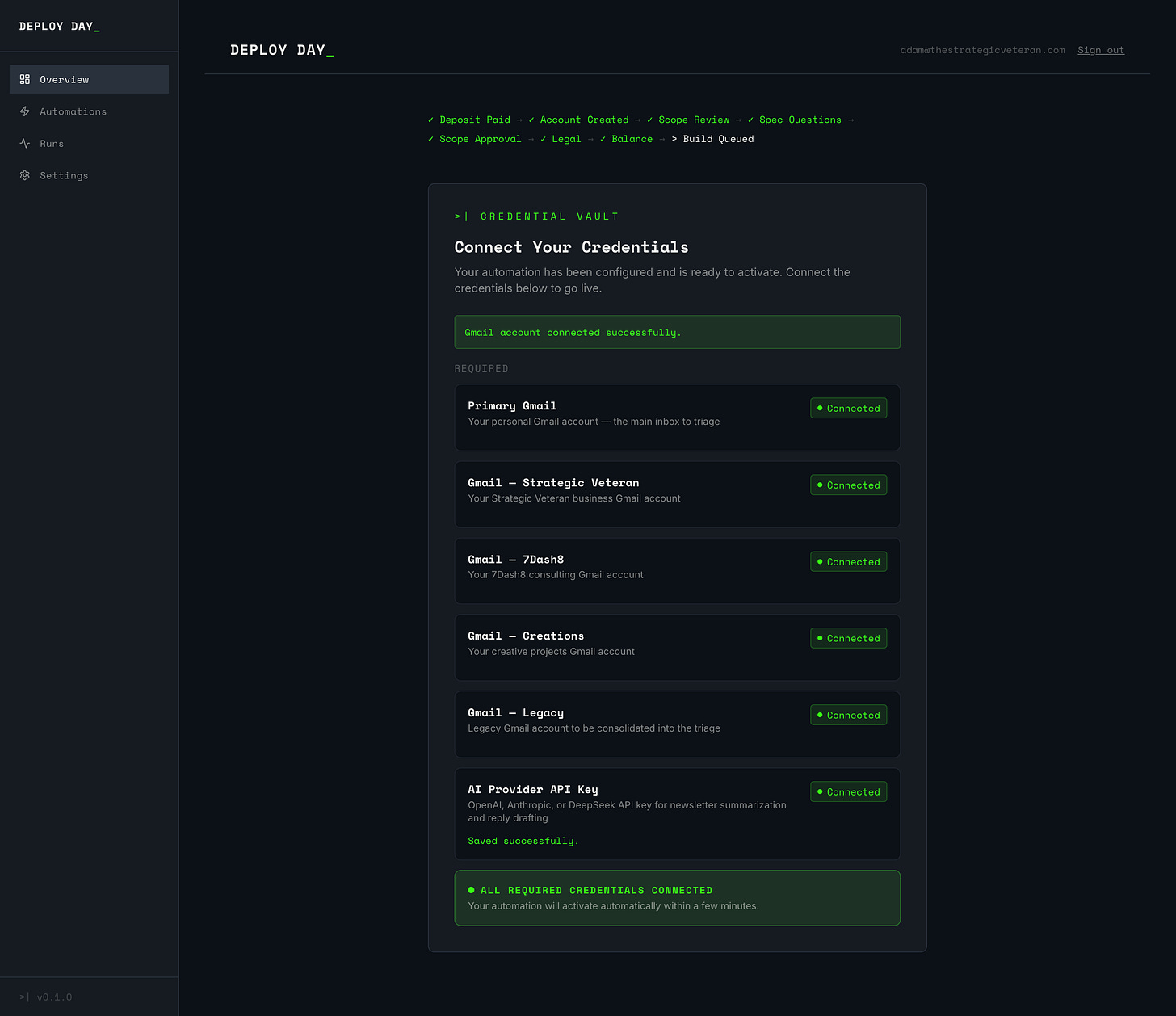This screenshot has height=1016, width=1176.
Task: Click Connected badge for Legacy Gmail
Action: pos(848,715)
